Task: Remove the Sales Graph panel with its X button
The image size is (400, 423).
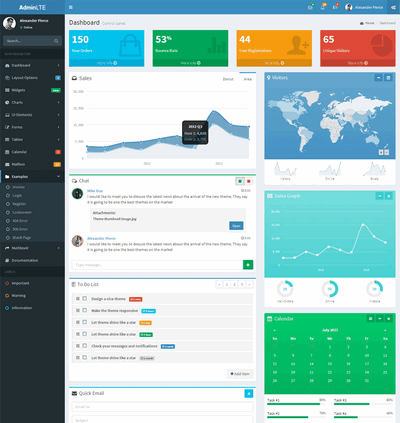Action: 389,196
